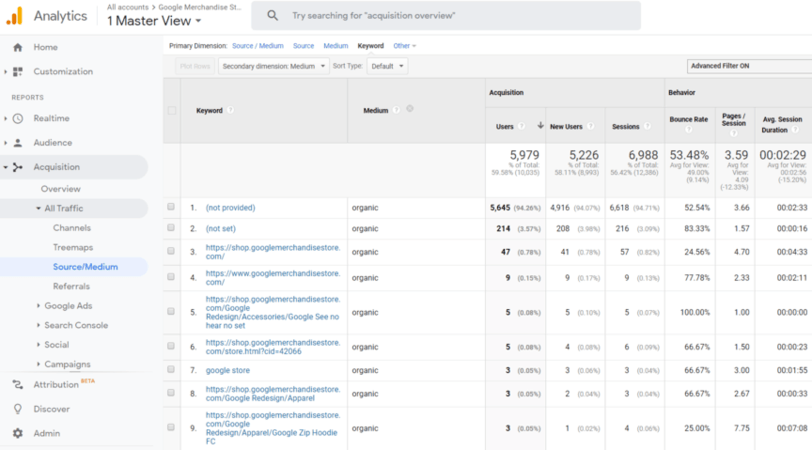Image resolution: width=812 pixels, height=450 pixels.
Task: Expand the Customization section arrow
Action: pos(5,71)
